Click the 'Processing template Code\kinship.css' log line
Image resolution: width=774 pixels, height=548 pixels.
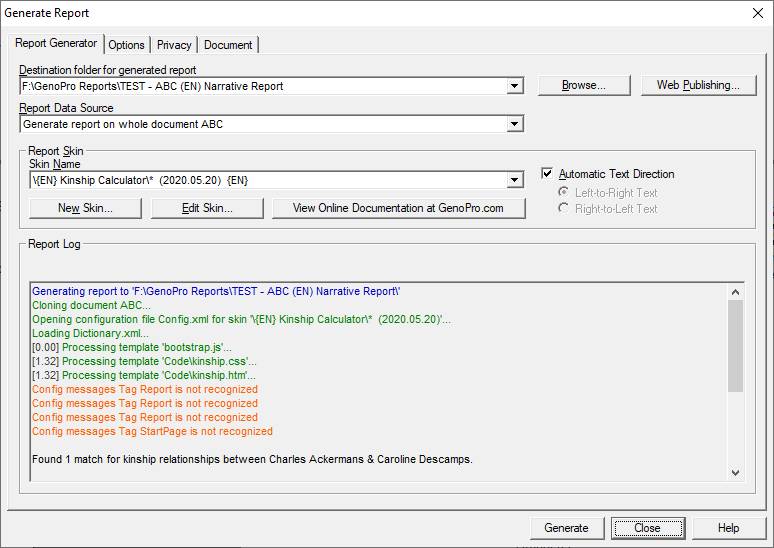click(144, 361)
